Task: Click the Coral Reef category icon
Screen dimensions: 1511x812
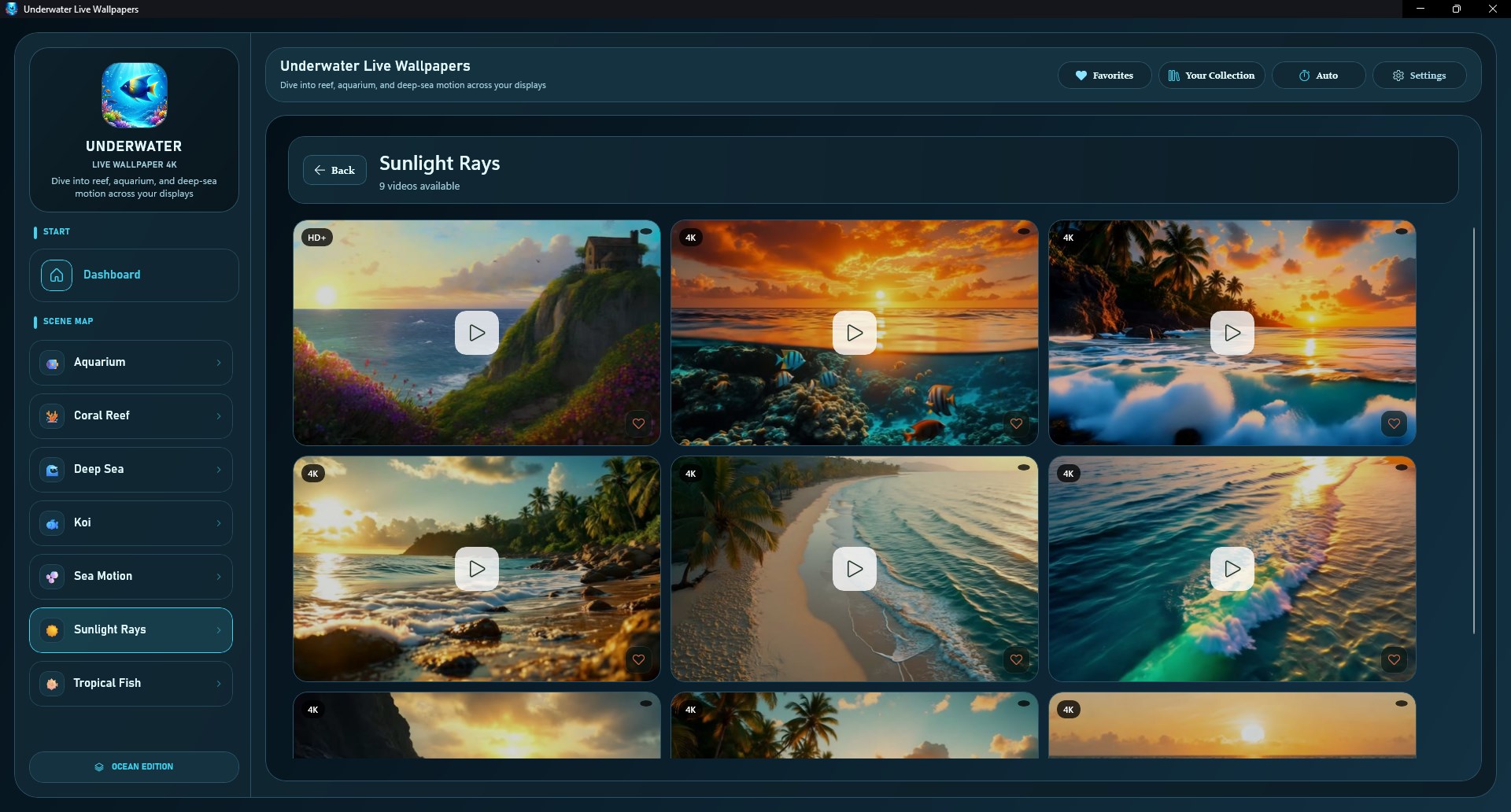Action: point(52,416)
